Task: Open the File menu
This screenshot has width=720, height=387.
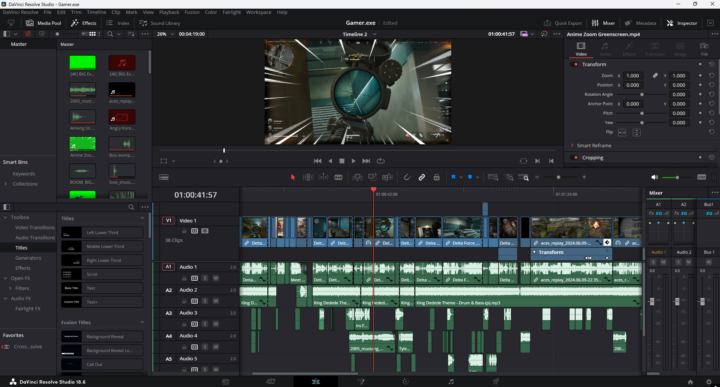Action: (47, 12)
